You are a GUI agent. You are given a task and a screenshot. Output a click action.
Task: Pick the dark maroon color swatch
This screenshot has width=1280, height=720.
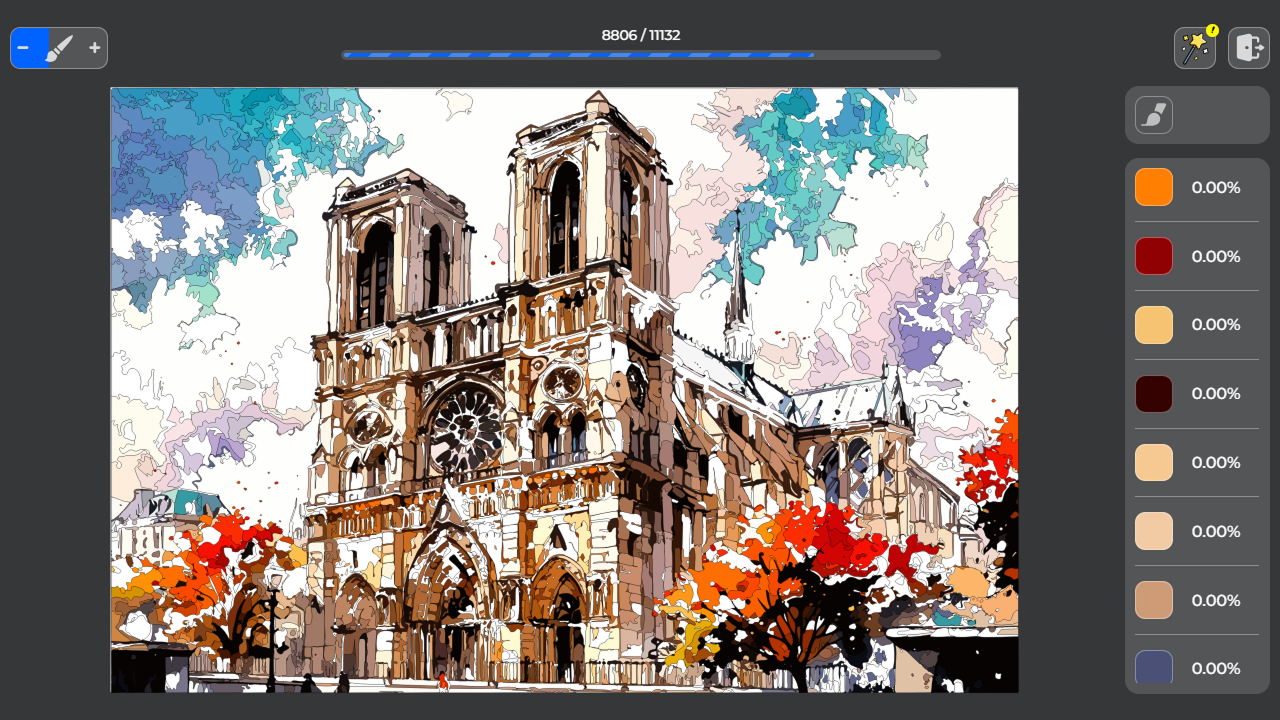(1153, 393)
